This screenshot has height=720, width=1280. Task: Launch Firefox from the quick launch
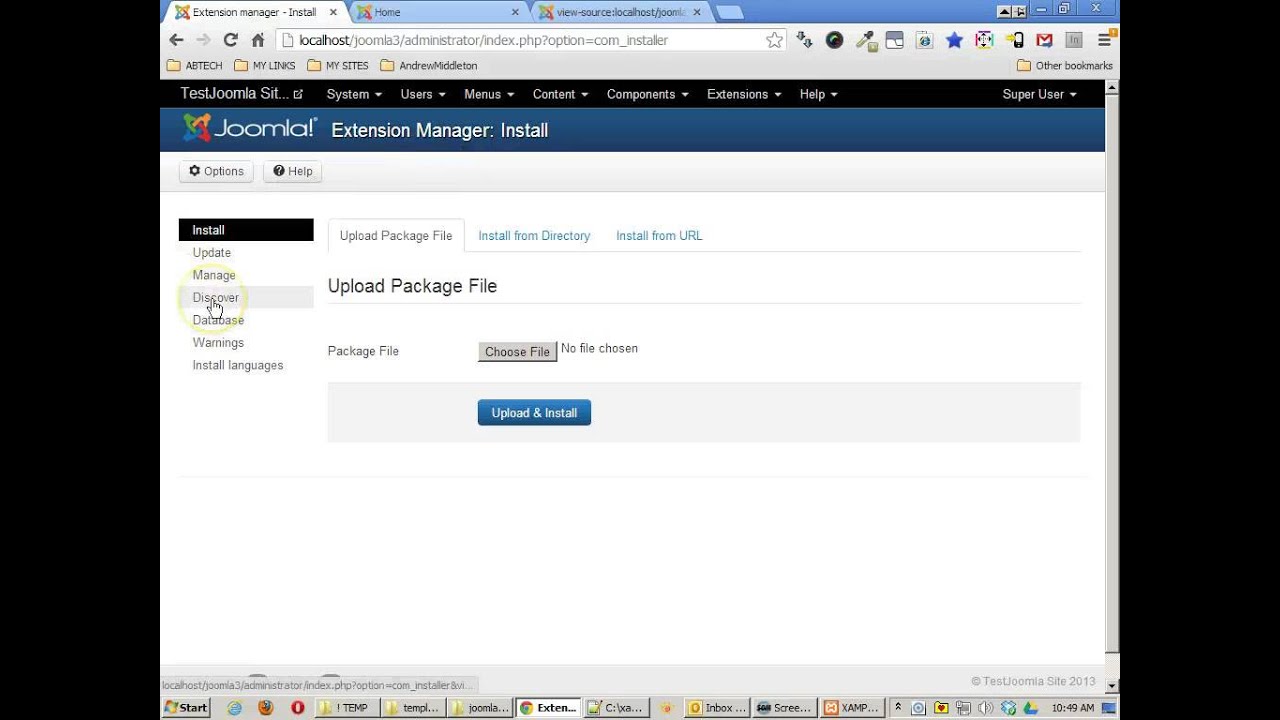click(265, 707)
